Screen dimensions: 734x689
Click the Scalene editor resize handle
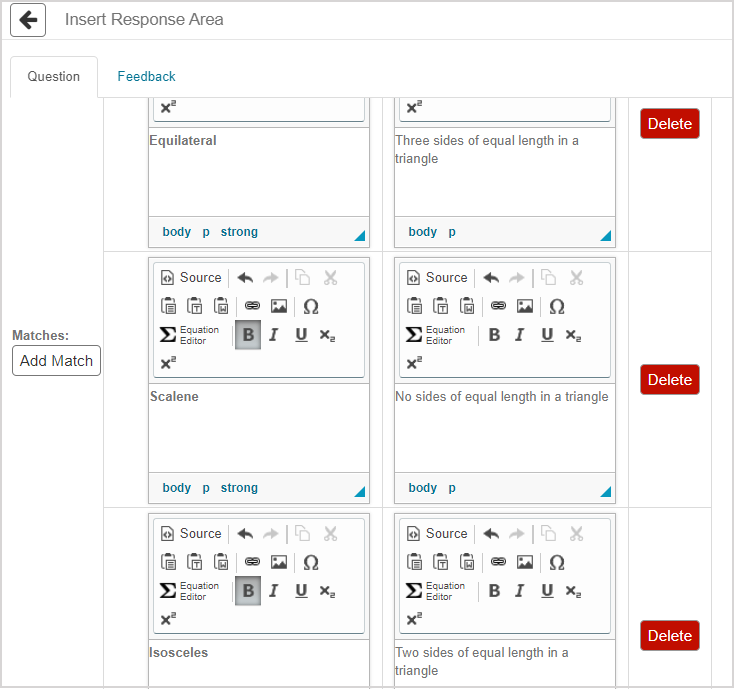point(359,491)
